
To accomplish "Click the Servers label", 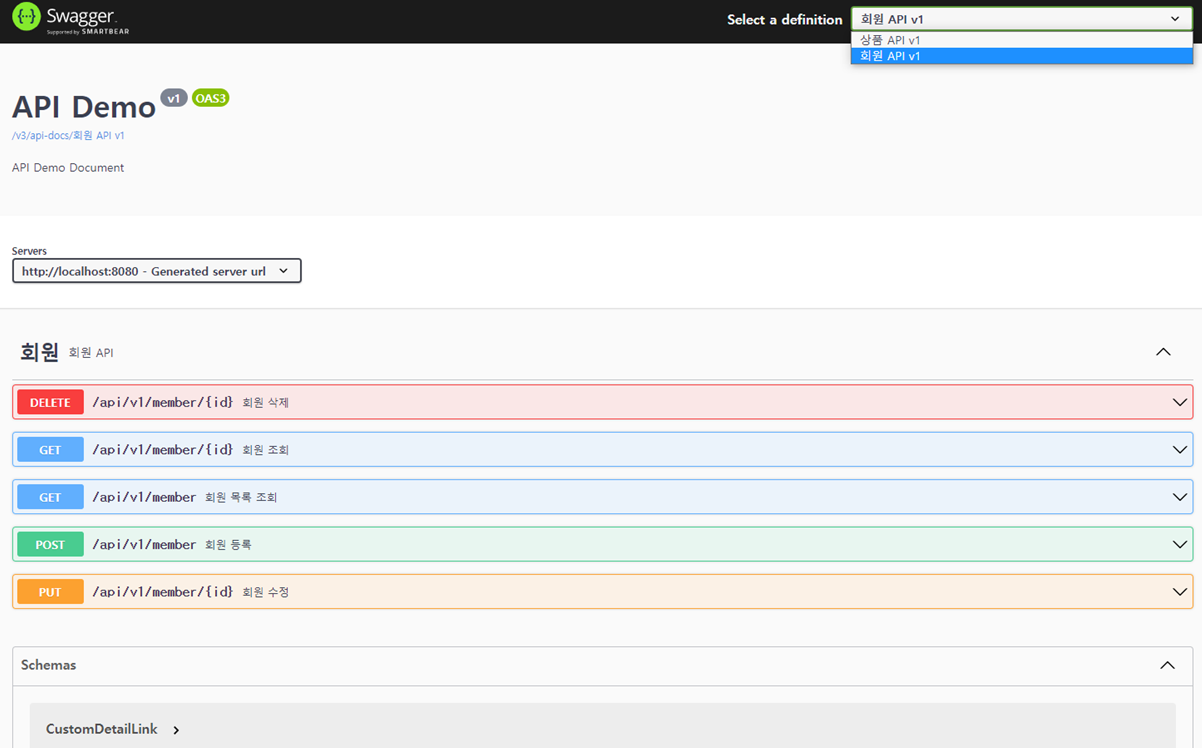I will (x=29, y=251).
